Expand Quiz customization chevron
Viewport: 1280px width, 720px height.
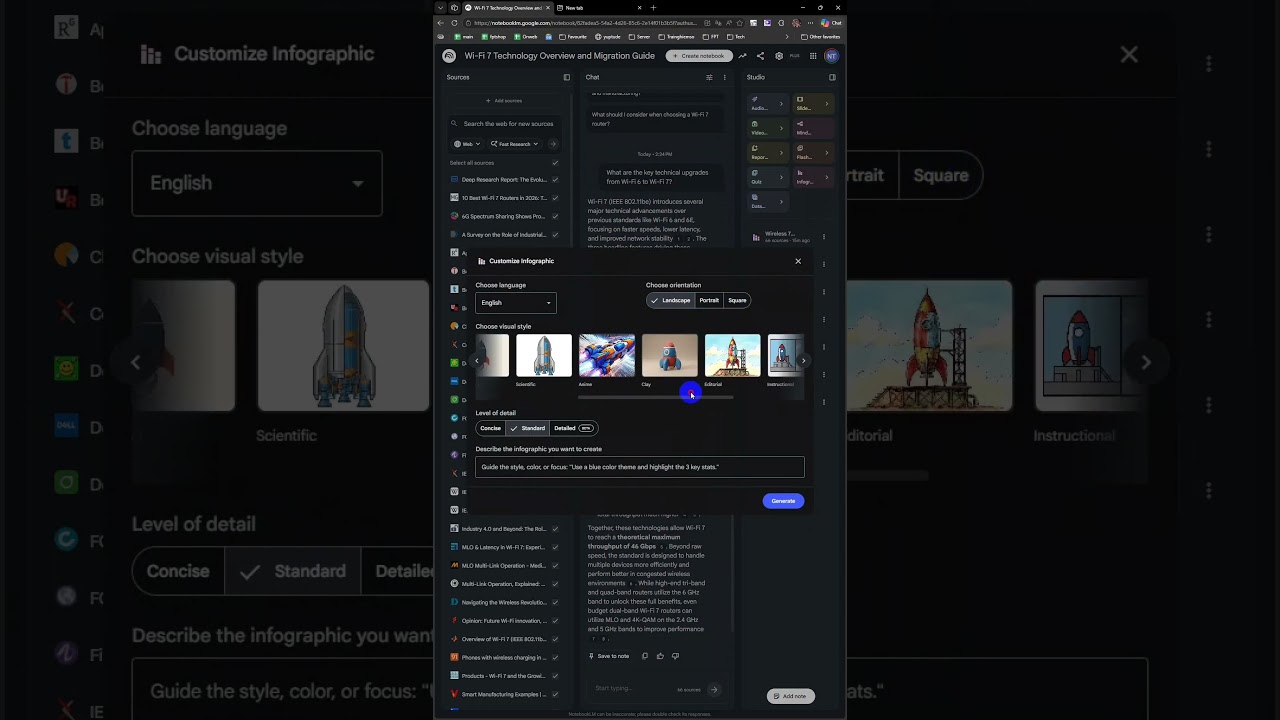tap(782, 177)
